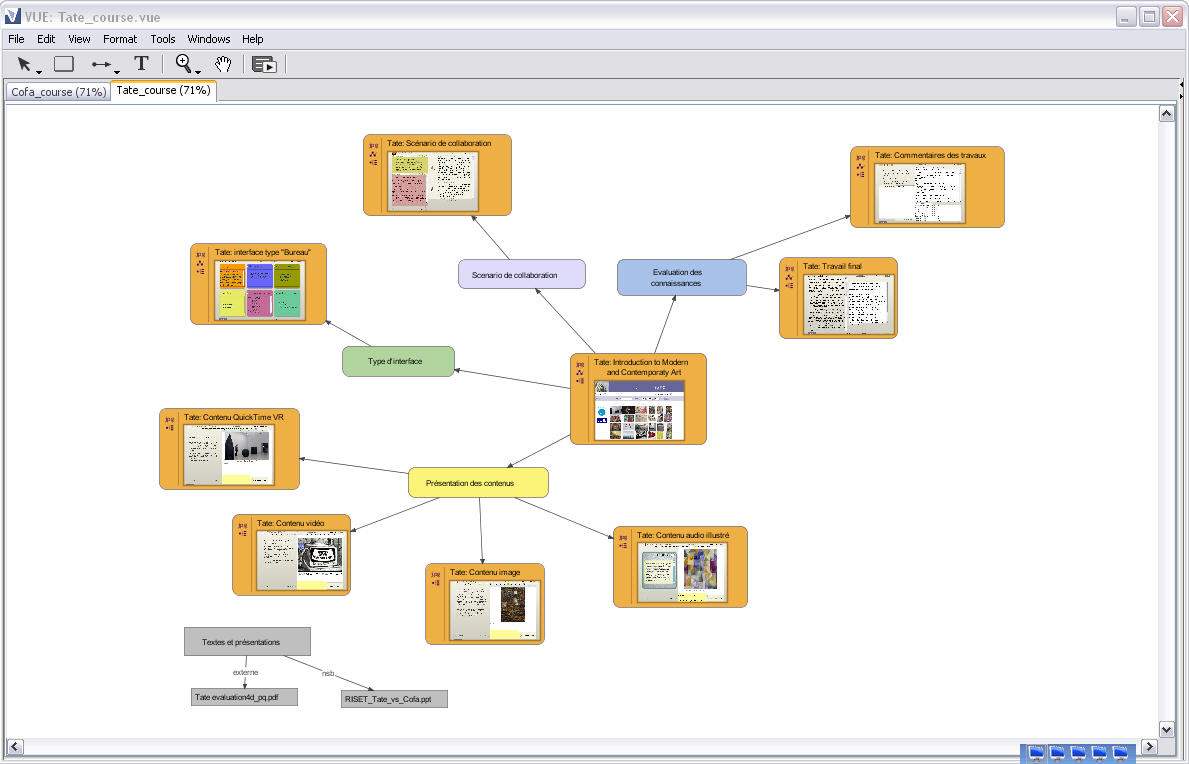Image resolution: width=1189 pixels, height=764 pixels.
Task: Select the gray "Textes et présentations" node
Action: [247, 642]
